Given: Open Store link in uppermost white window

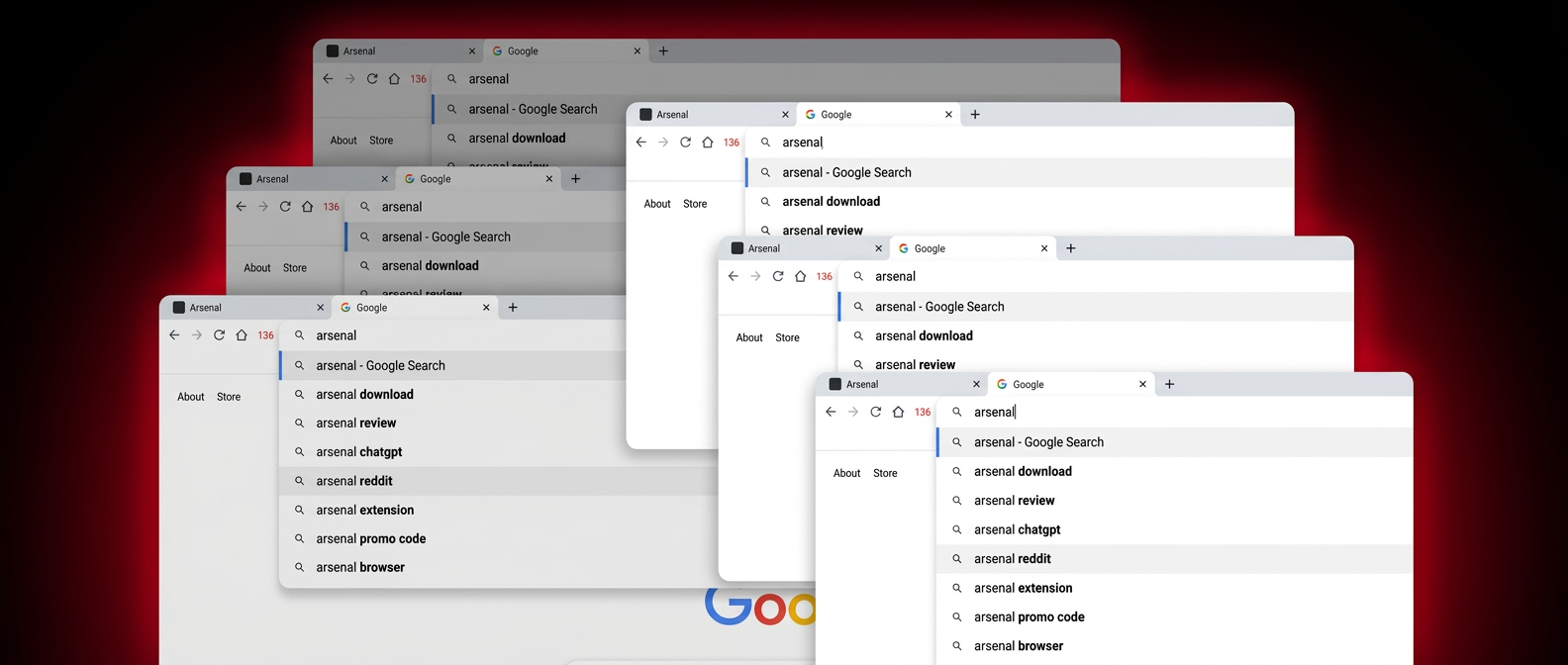Looking at the screenshot, I should [x=695, y=204].
